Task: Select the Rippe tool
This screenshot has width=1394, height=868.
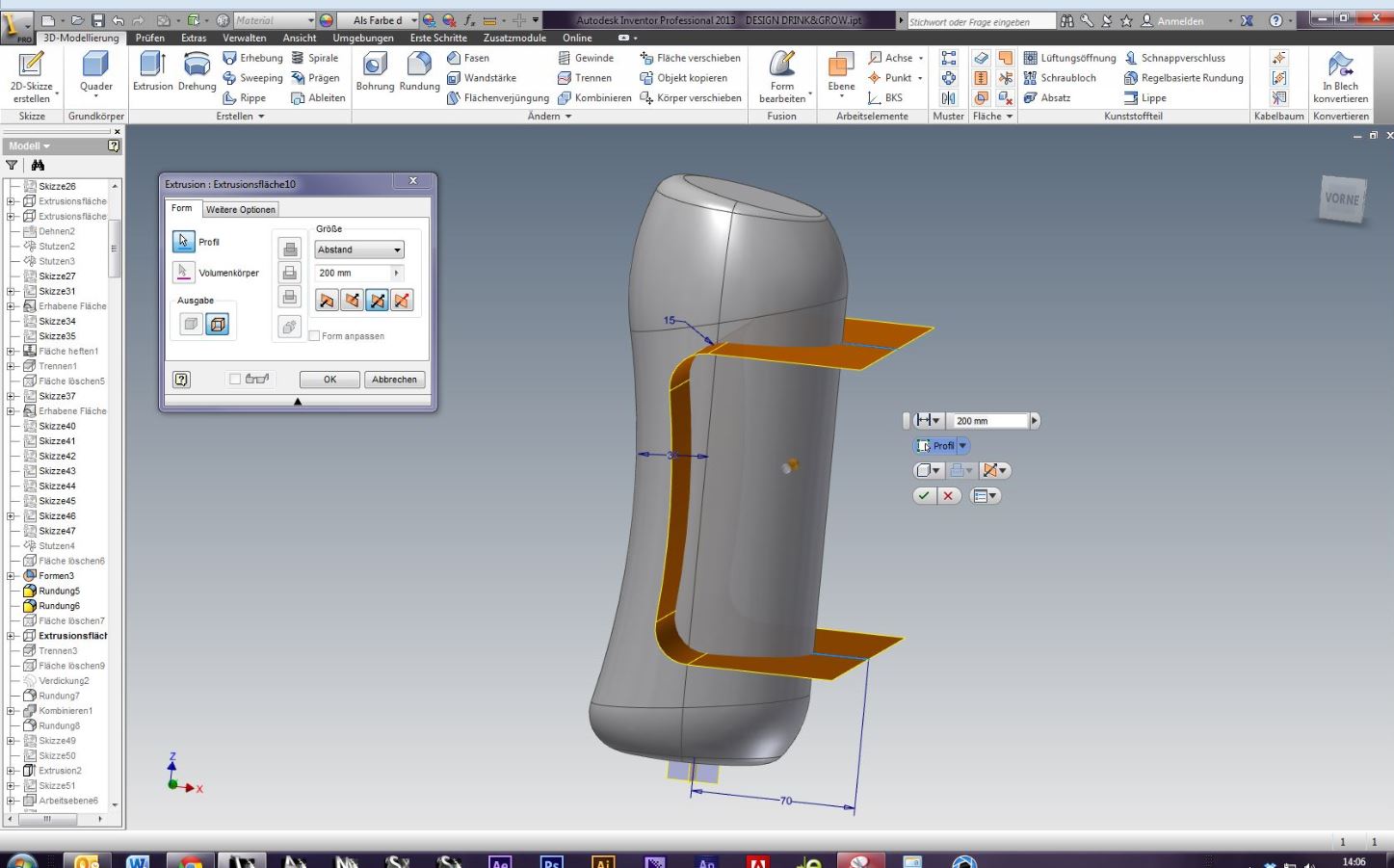Action: (244, 98)
